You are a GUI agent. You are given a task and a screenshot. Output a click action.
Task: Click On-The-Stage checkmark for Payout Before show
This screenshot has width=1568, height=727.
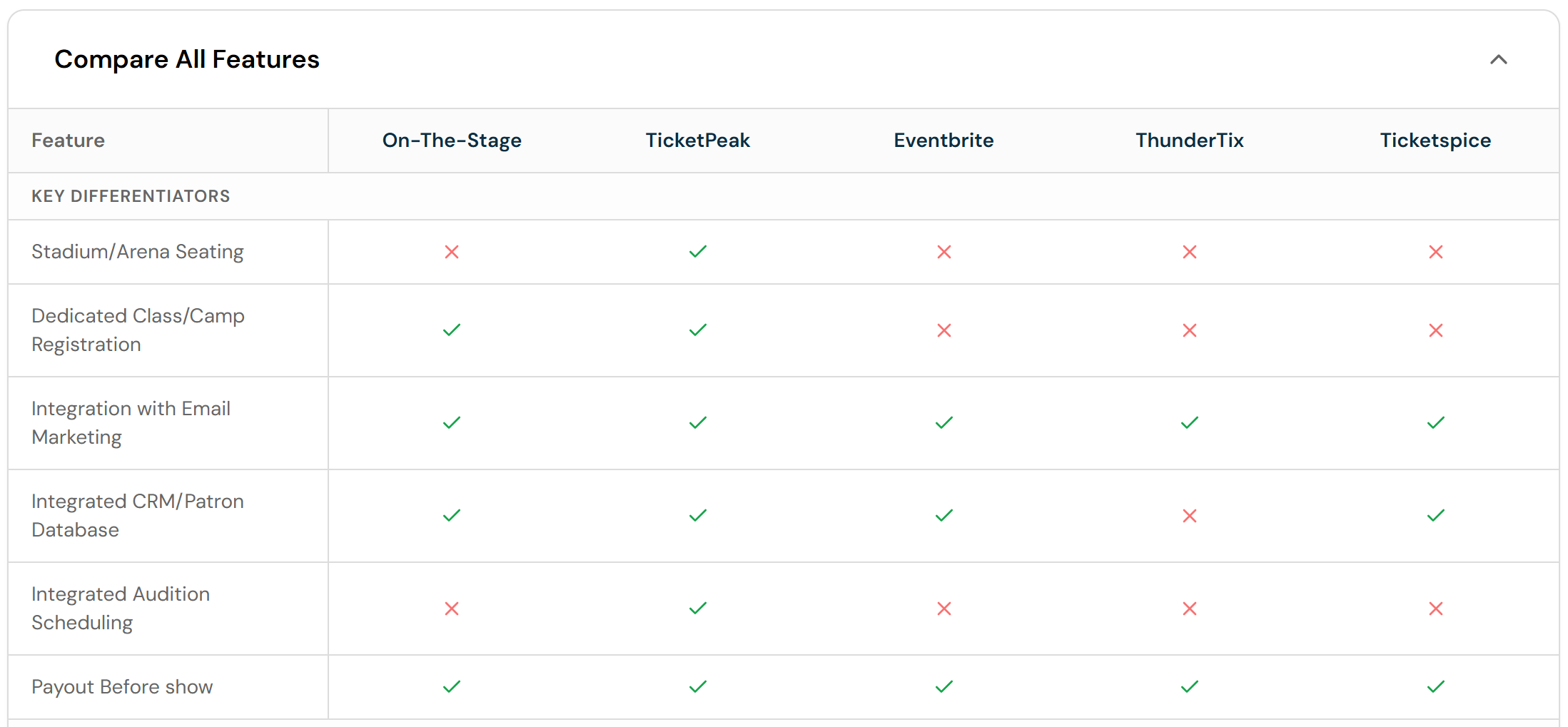452,687
